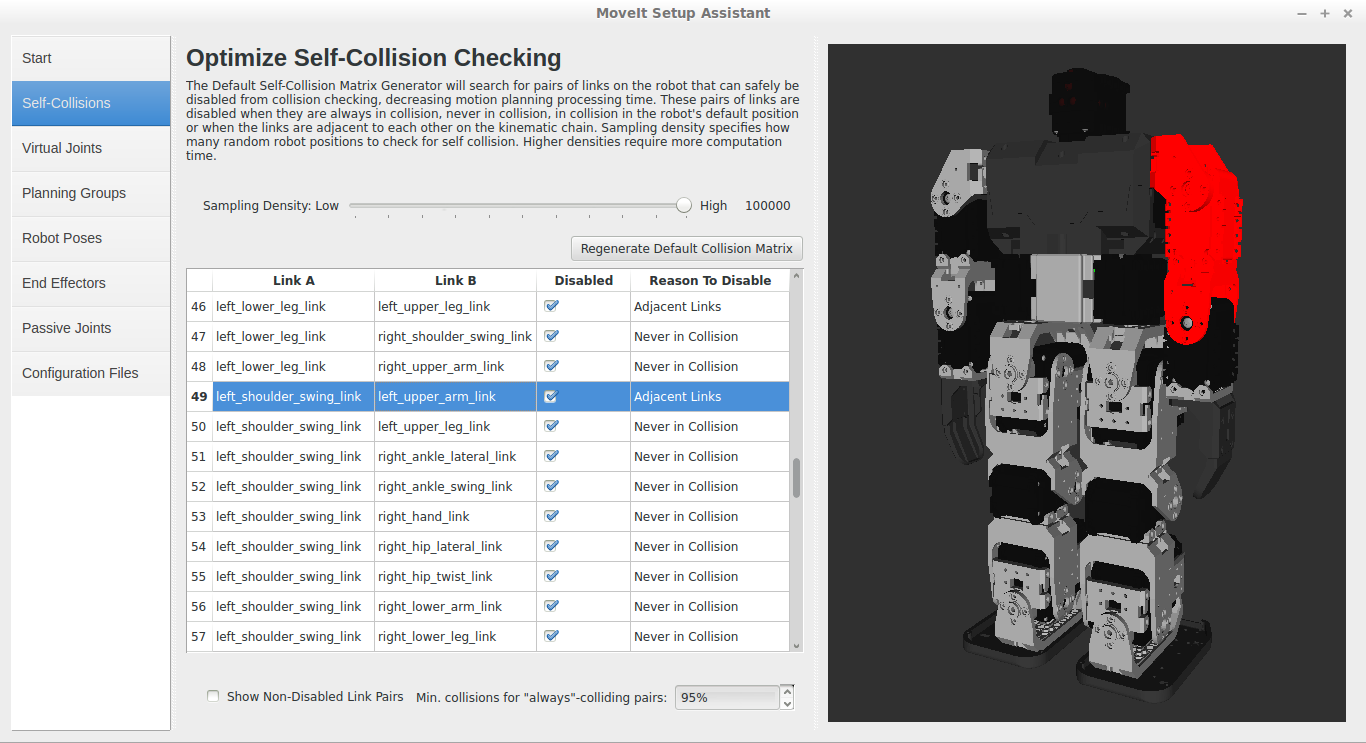Enable Show Non-Disabled Link Pairs checkbox
The image size is (1366, 743).
coord(213,696)
